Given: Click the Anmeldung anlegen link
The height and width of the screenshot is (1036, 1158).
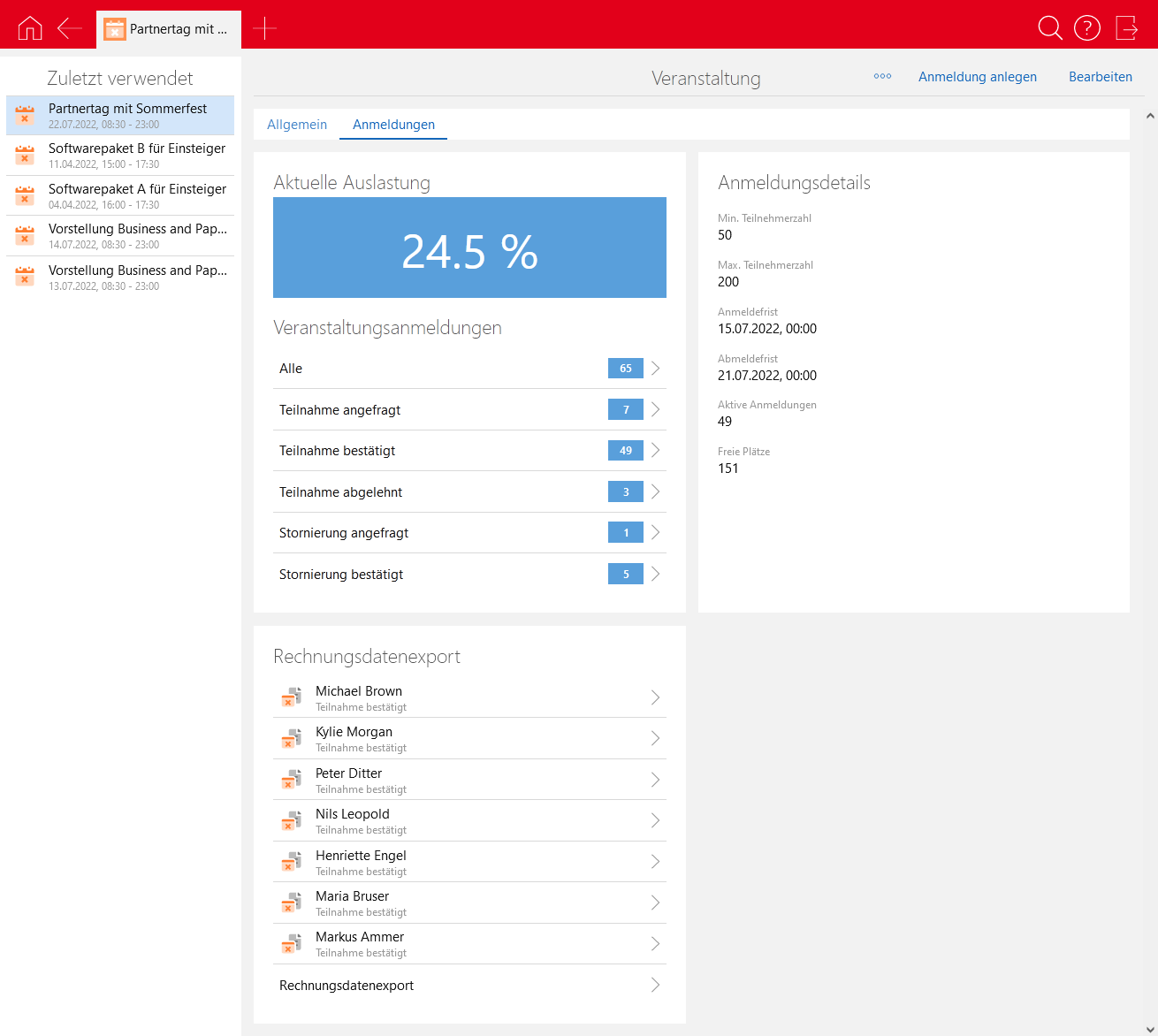Looking at the screenshot, I should pyautogui.click(x=977, y=77).
